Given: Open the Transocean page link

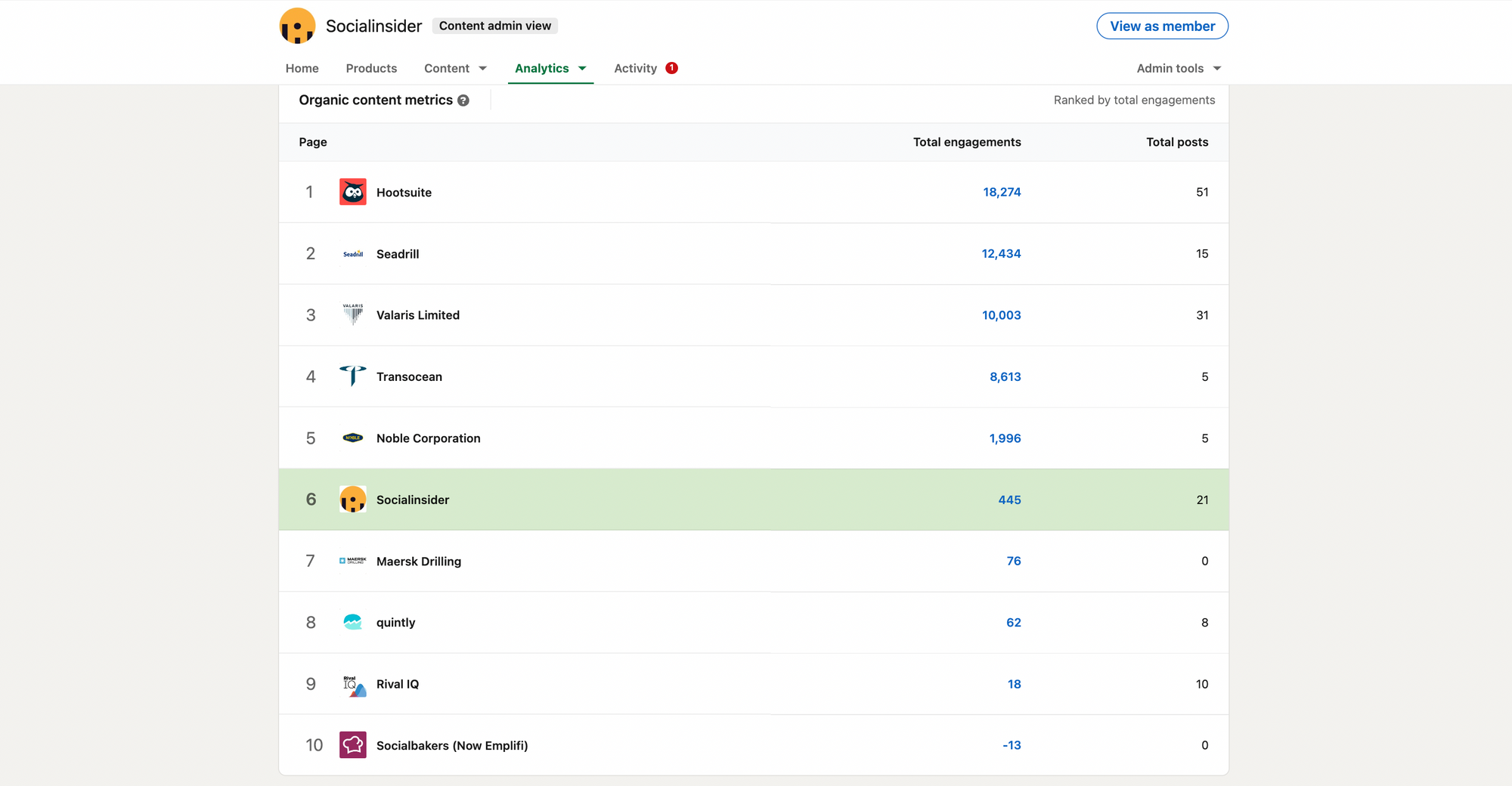Looking at the screenshot, I should (x=409, y=376).
